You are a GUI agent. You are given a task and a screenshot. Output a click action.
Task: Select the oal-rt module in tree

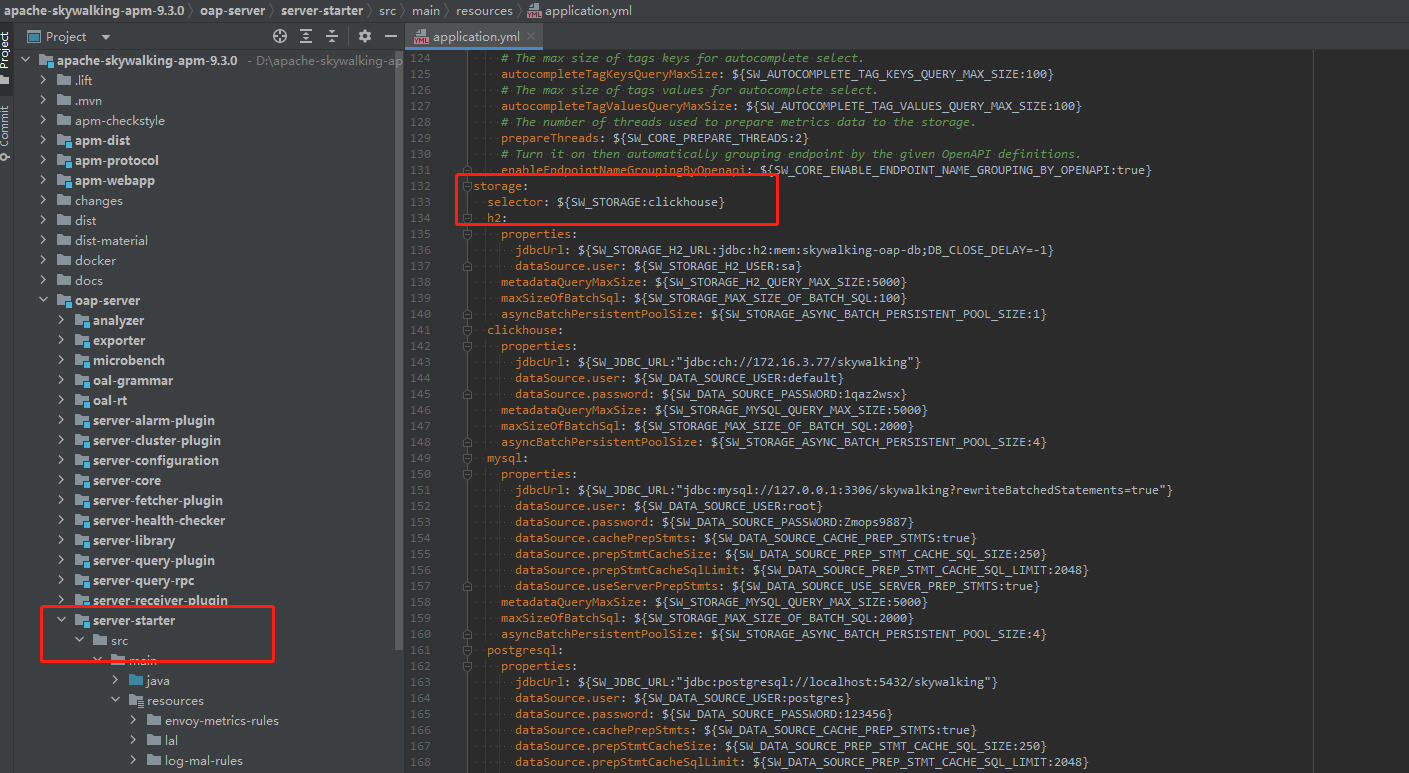tap(110, 400)
